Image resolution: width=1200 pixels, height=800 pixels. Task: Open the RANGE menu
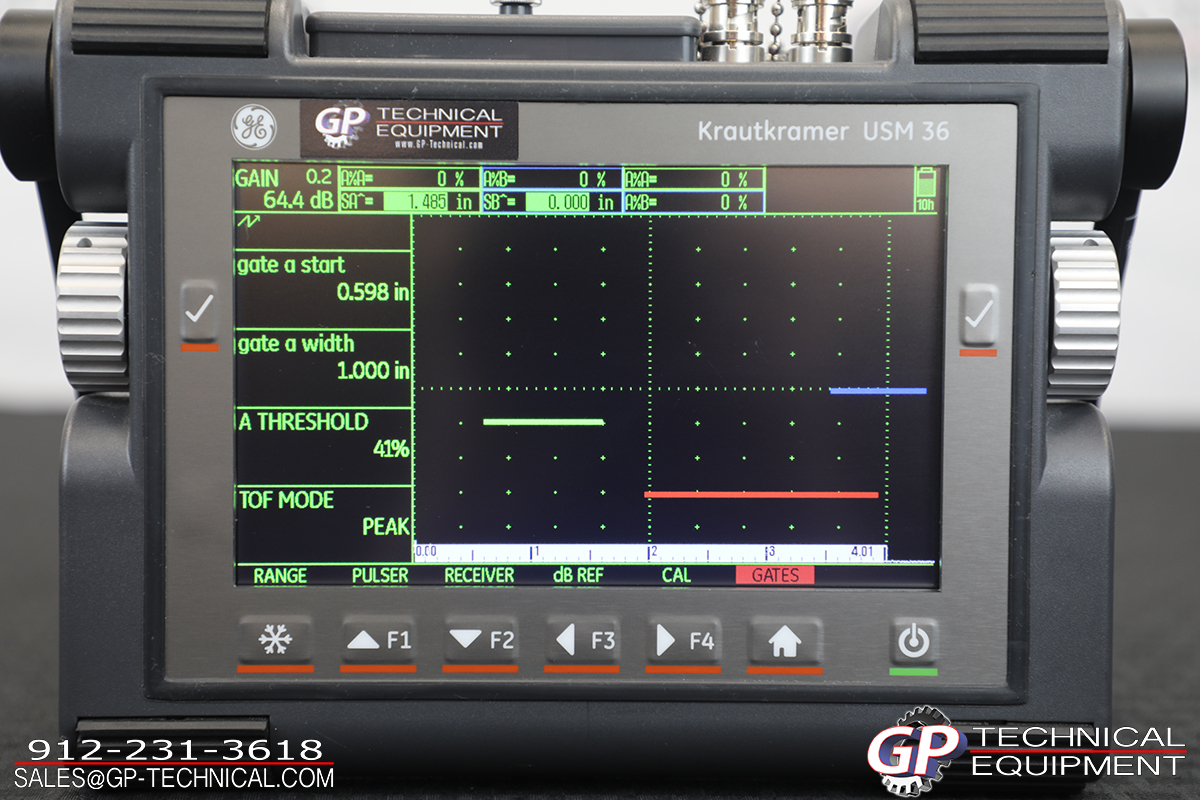280,576
